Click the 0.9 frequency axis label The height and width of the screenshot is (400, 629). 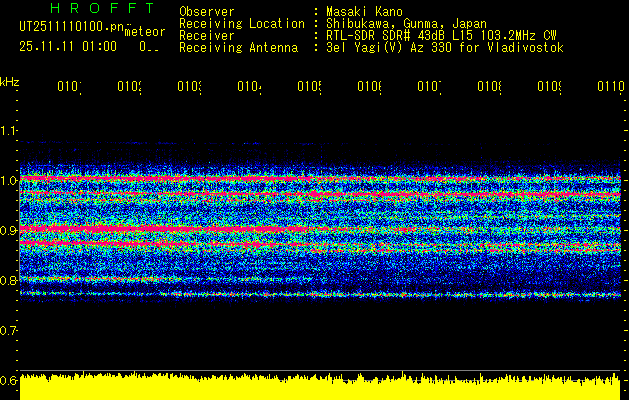tap(9, 230)
